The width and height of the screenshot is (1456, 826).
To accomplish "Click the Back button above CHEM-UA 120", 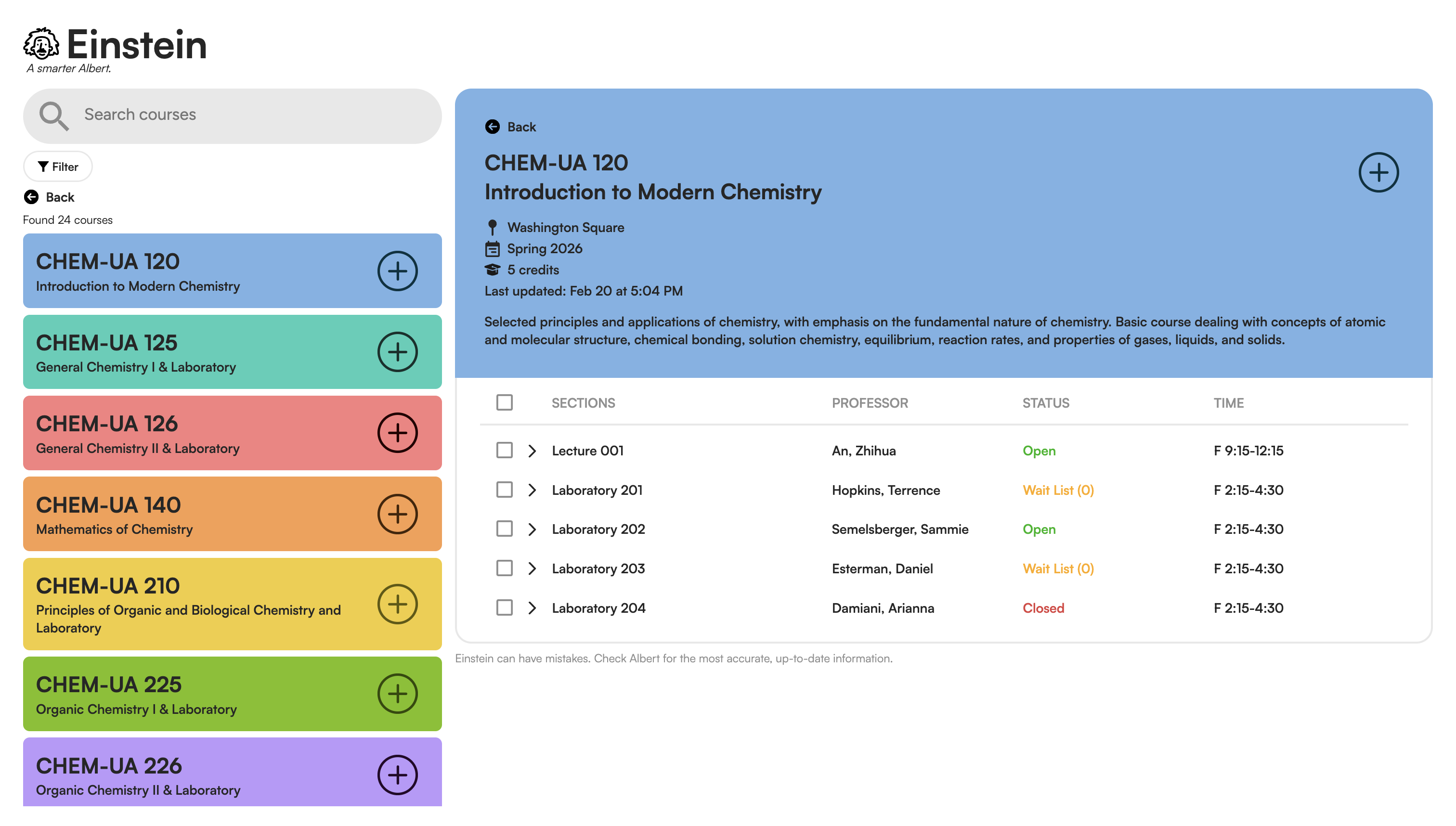I will coord(512,127).
